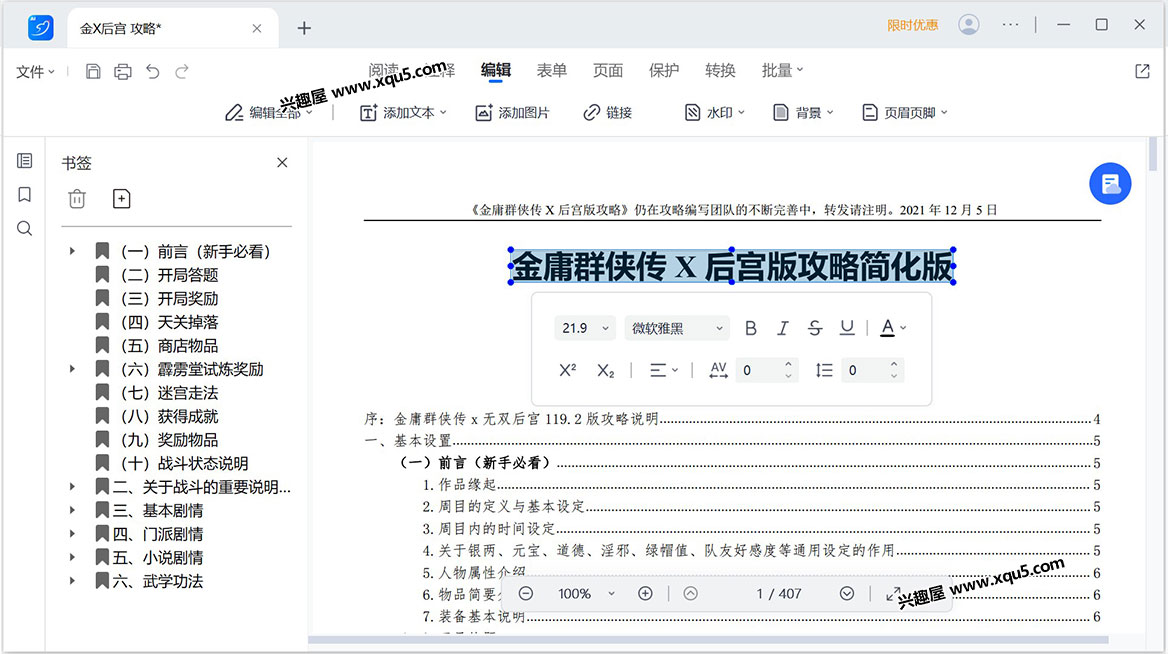Open the bookmark panel icon in the sidebar
This screenshot has width=1168, height=654.
click(x=25, y=194)
